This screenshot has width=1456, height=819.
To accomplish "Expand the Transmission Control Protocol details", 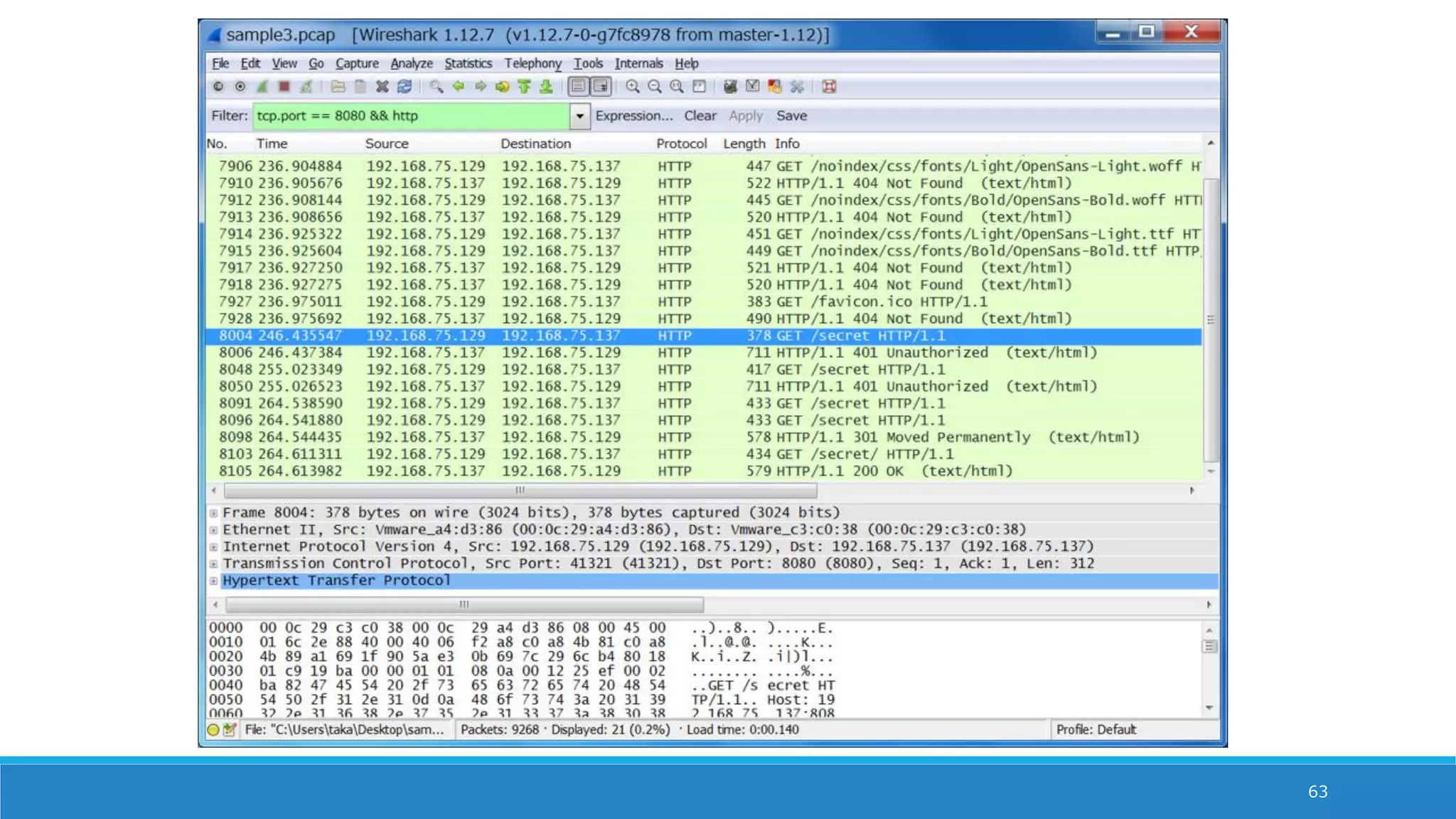I will (213, 564).
